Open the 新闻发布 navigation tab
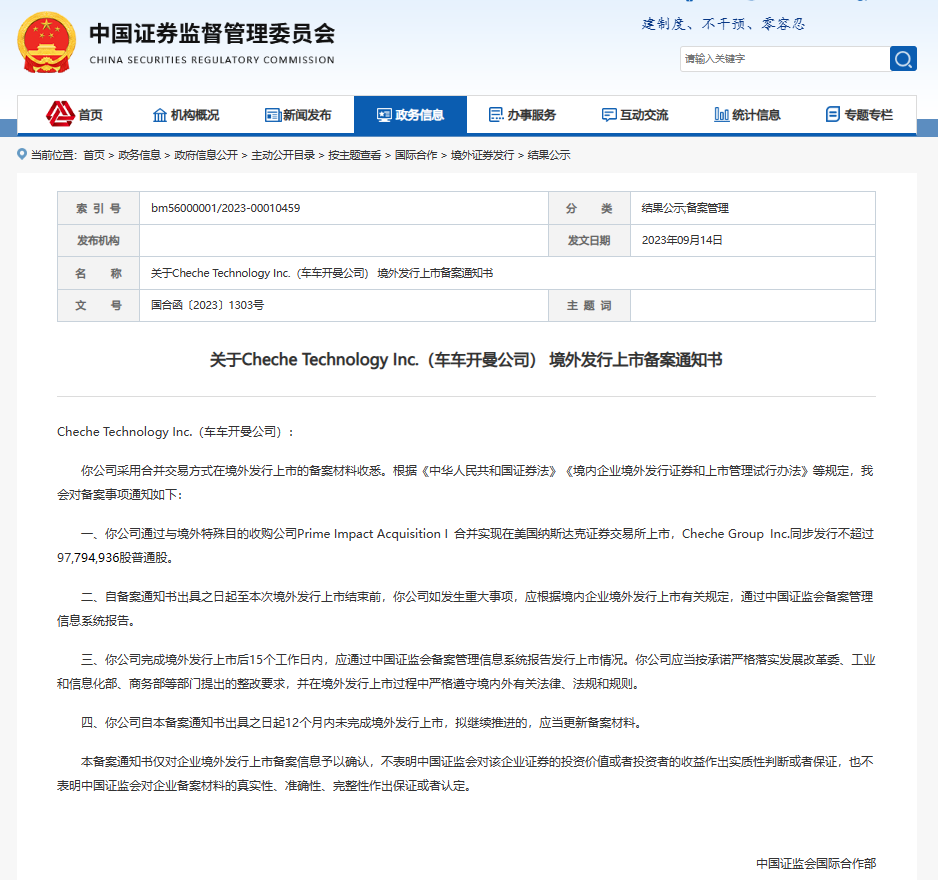This screenshot has width=938, height=880. pos(298,115)
